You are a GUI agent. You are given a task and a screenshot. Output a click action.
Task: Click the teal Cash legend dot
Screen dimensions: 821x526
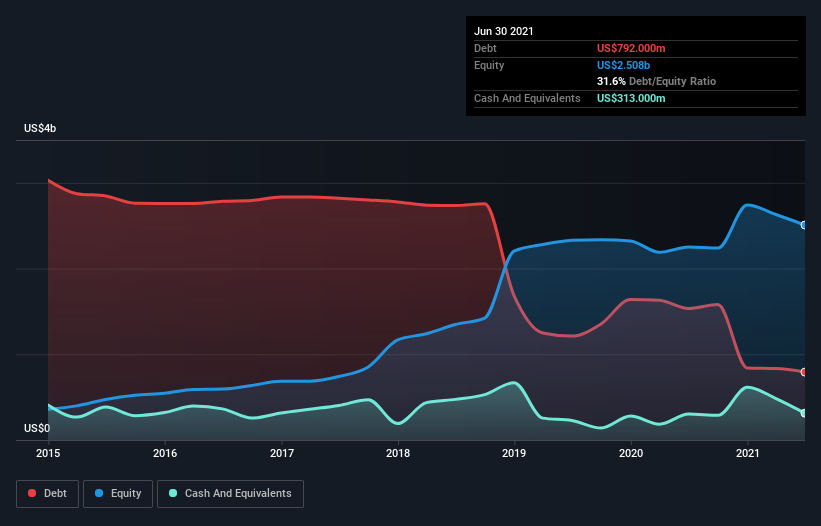173,493
